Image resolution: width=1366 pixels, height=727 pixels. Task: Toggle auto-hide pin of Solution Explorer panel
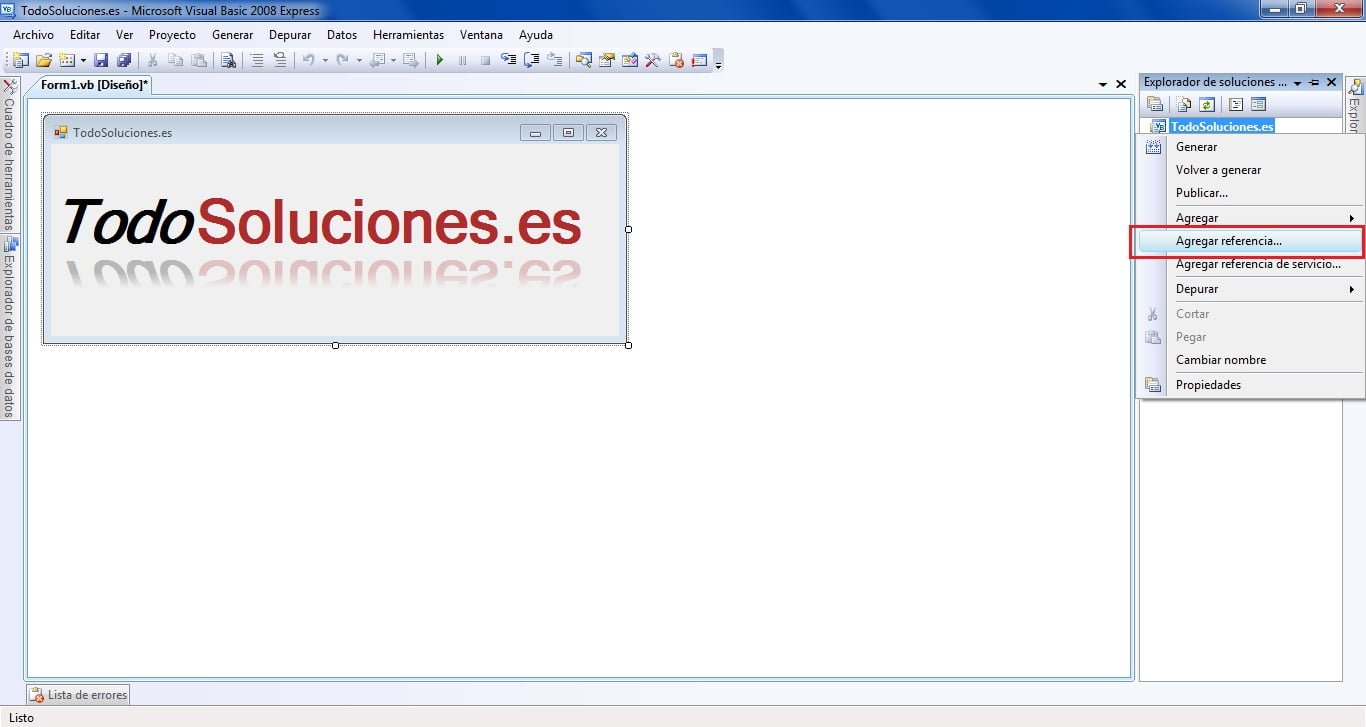point(1314,82)
